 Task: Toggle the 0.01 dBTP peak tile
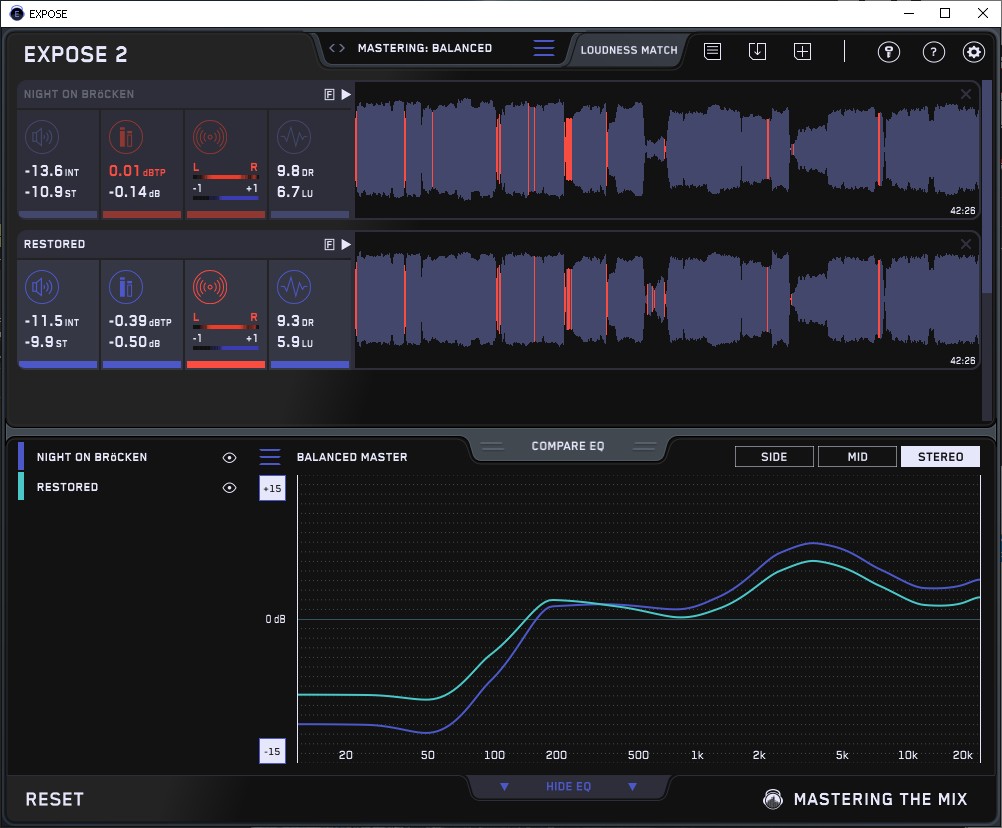pyautogui.click(x=142, y=164)
